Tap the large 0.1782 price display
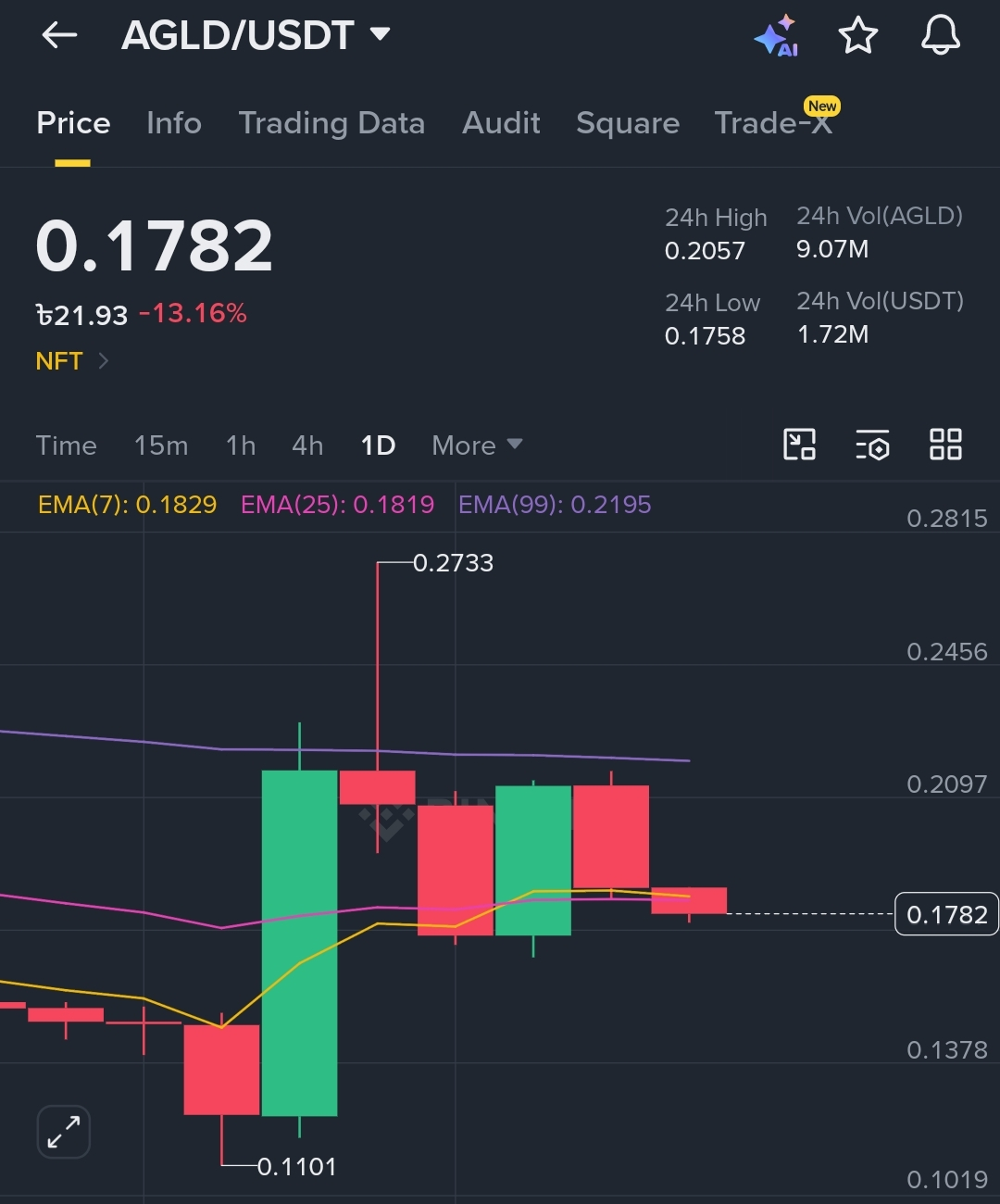 coord(155,246)
